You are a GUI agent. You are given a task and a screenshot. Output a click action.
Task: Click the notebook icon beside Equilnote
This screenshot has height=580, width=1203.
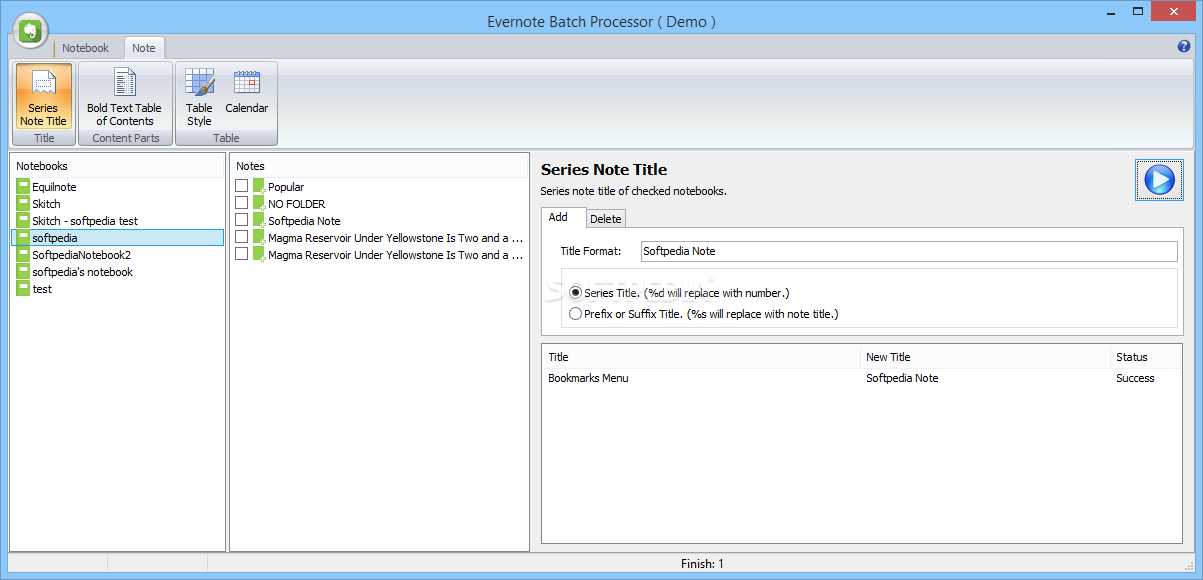23,187
